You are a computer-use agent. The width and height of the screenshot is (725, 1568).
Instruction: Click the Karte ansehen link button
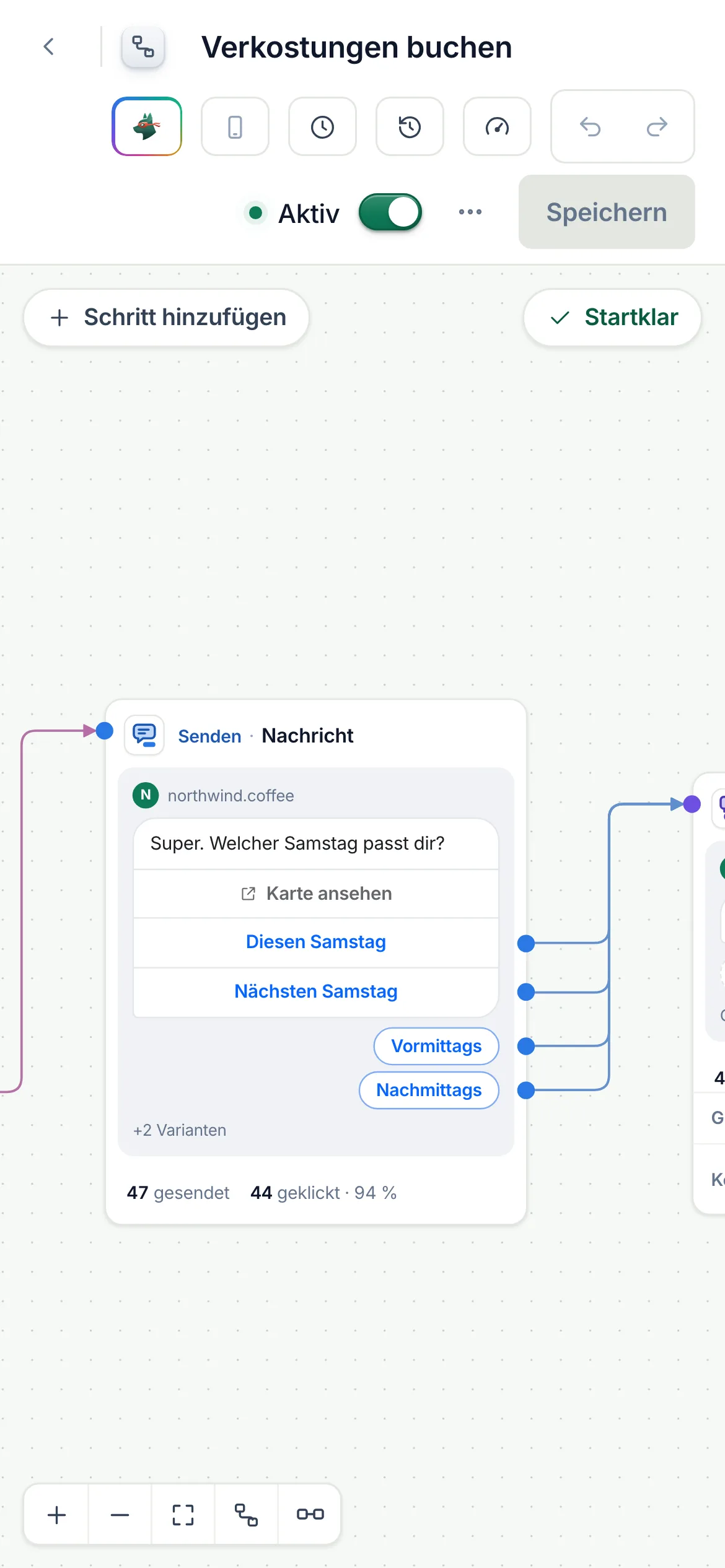pos(316,894)
